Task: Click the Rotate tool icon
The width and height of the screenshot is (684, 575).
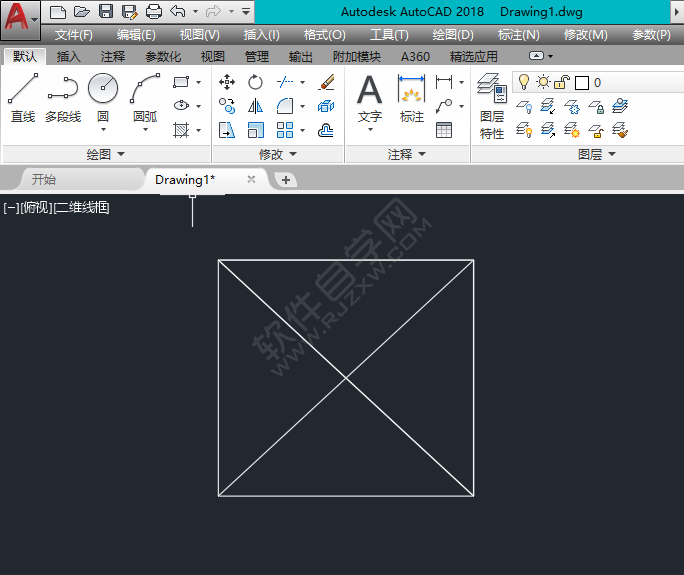Action: point(255,82)
